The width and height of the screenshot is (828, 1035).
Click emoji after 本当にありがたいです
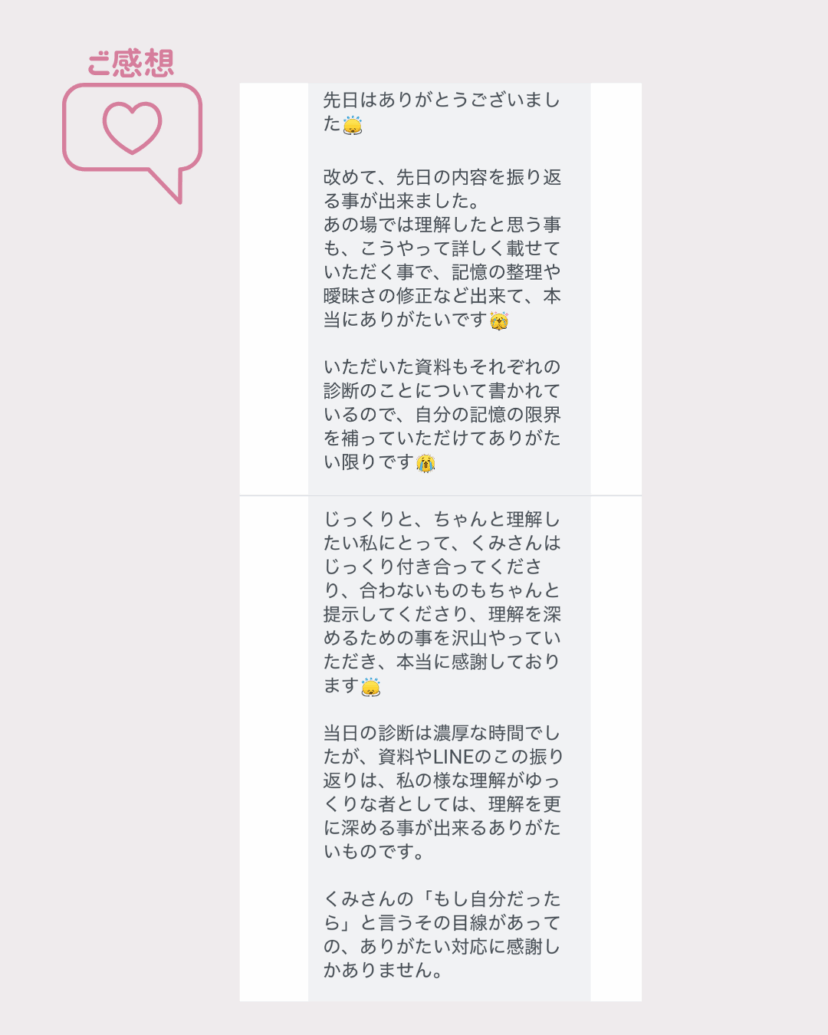[x=499, y=321]
